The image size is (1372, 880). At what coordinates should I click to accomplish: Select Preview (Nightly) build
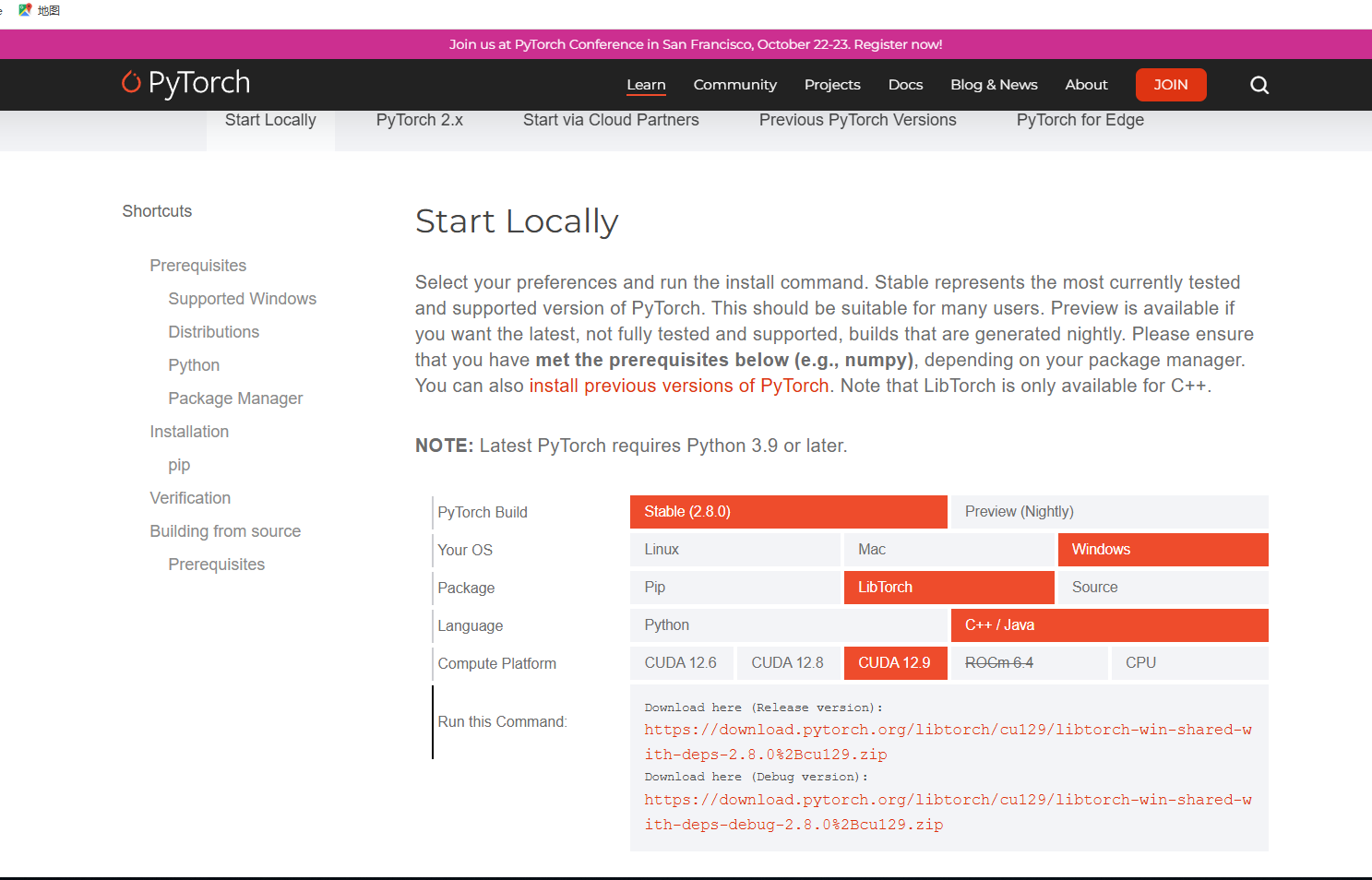1019,511
